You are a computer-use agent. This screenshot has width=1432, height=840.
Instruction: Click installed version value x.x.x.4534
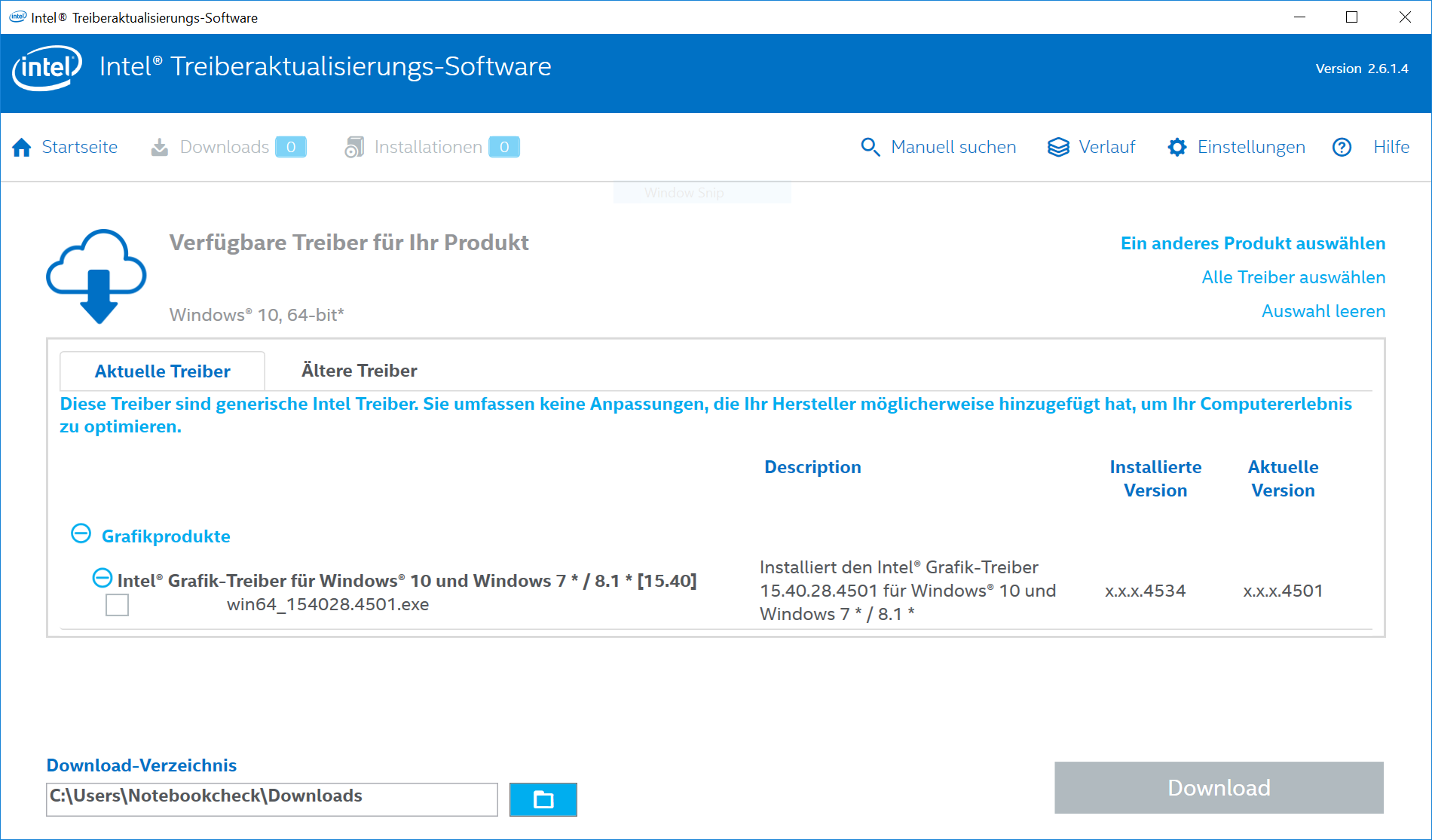(1145, 591)
